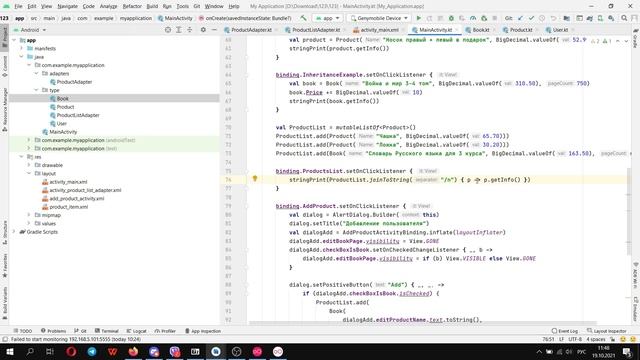Expand Gradle Scripts node
The height and width of the screenshot is (360, 640).
[x=14, y=232]
